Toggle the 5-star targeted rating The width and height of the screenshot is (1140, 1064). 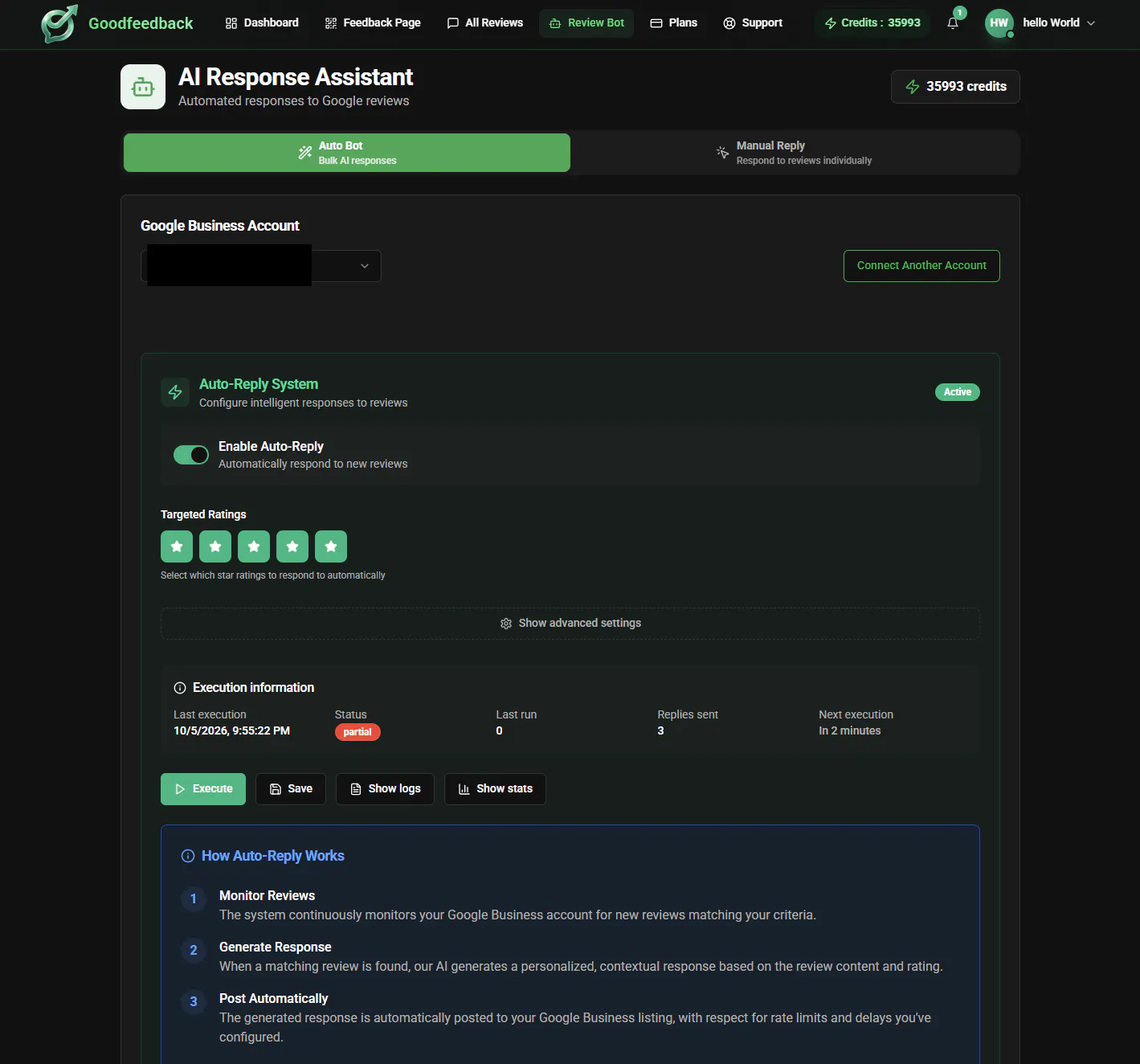click(331, 546)
